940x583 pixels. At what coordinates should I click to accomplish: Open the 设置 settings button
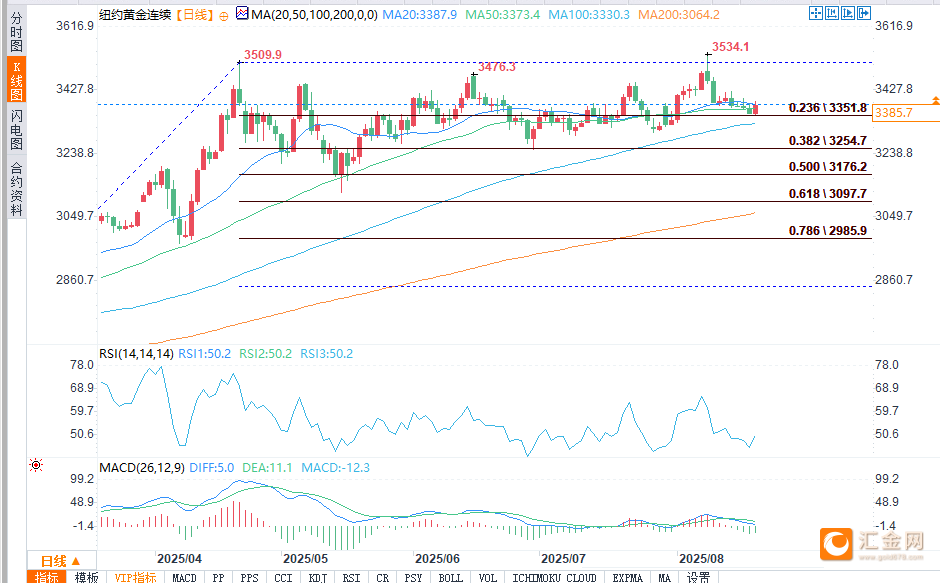click(x=698, y=577)
